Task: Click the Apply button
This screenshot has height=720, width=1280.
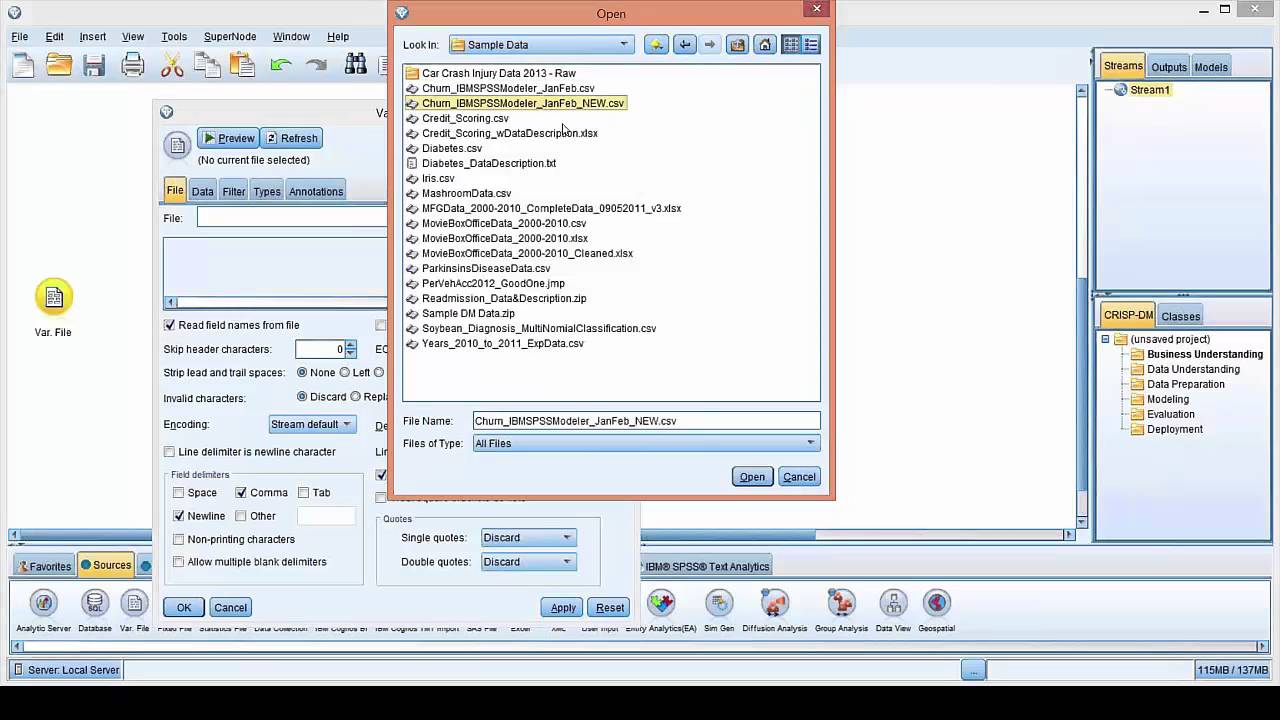Action: point(563,608)
